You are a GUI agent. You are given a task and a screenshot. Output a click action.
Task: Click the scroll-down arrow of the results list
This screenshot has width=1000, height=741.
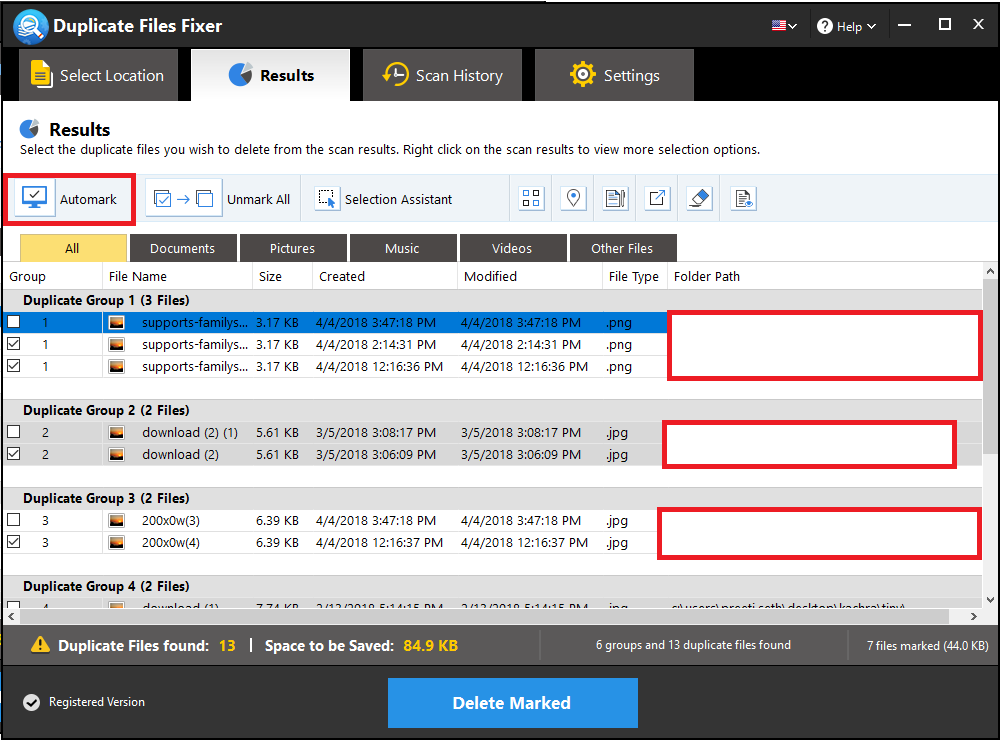click(x=990, y=599)
